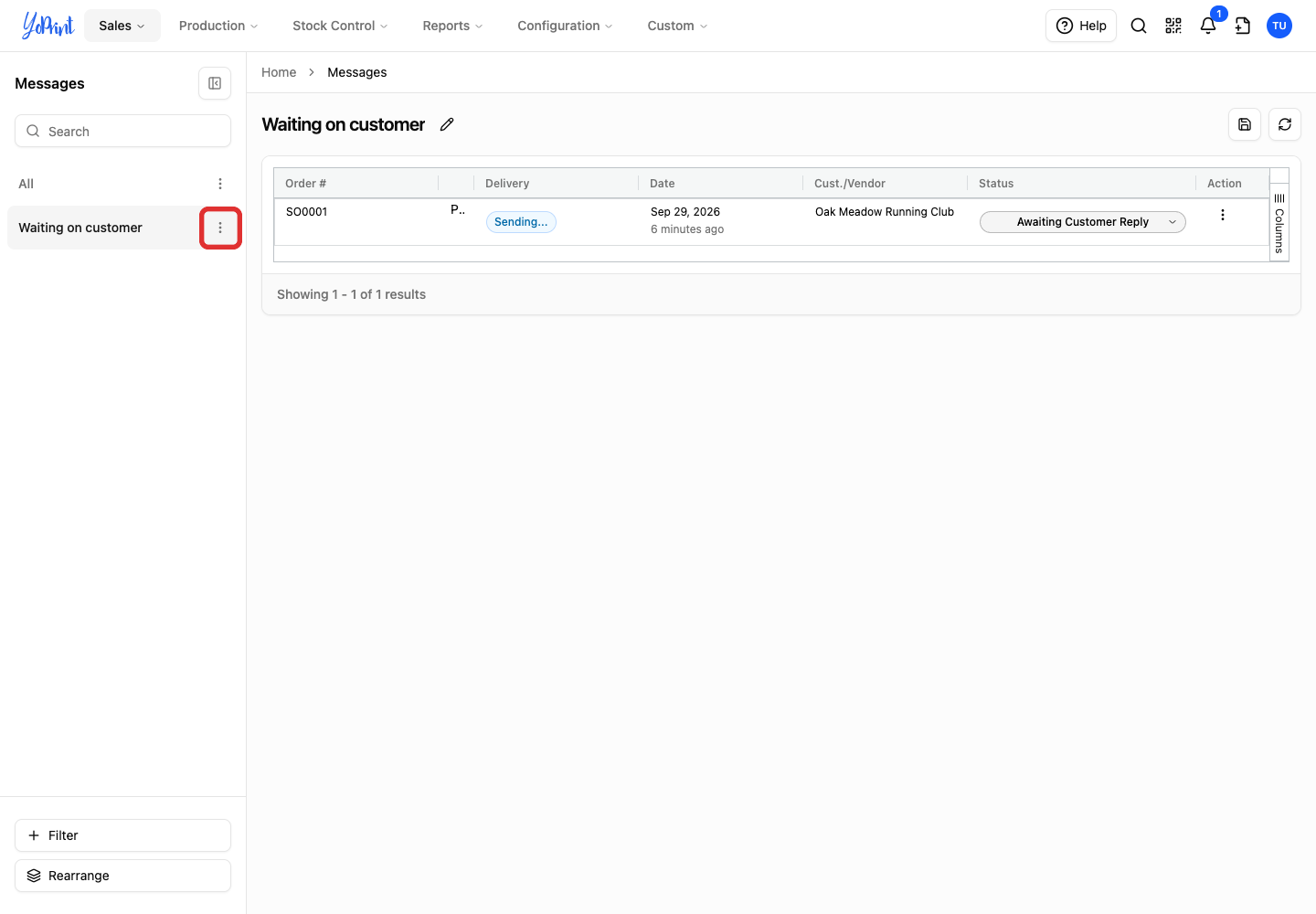Image resolution: width=1316 pixels, height=914 pixels.
Task: Click the YoPrint logo
Action: click(48, 26)
